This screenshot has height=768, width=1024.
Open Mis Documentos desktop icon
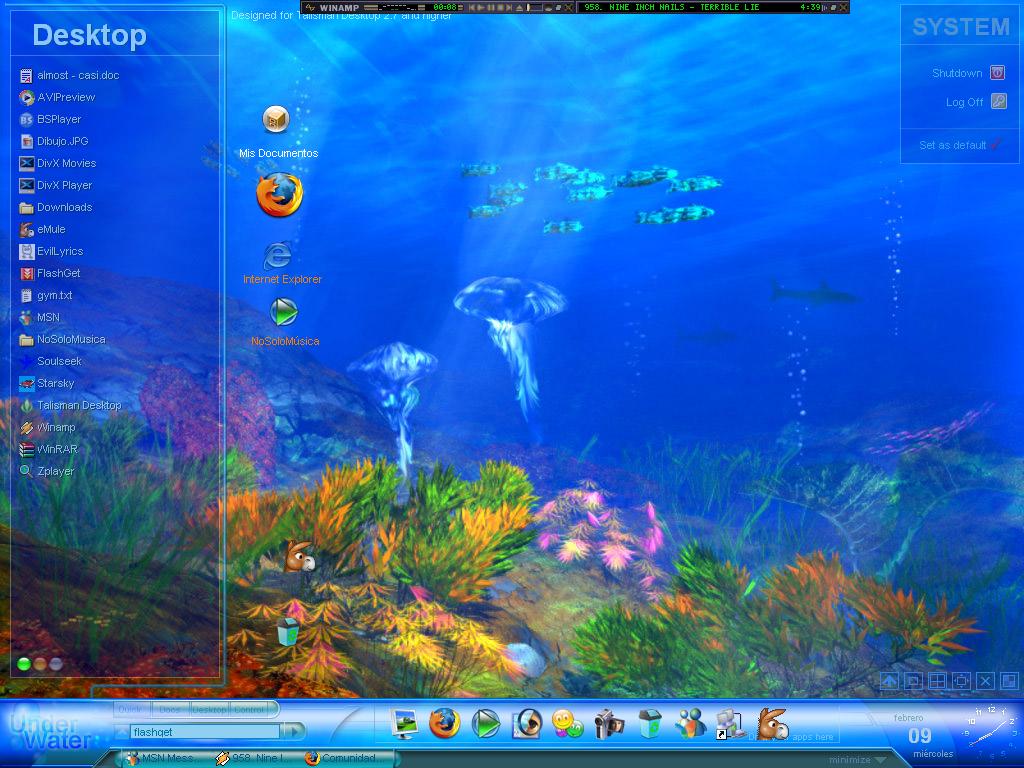pos(277,131)
